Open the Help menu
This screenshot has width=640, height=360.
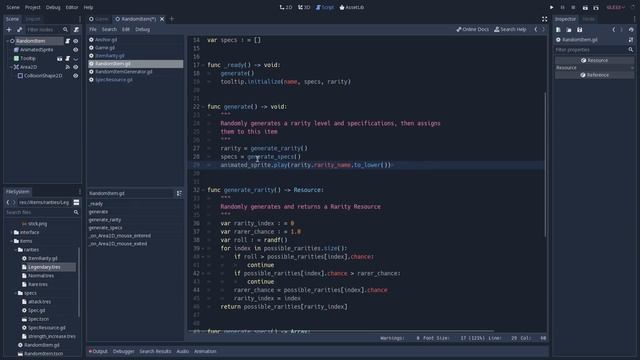(x=88, y=7)
